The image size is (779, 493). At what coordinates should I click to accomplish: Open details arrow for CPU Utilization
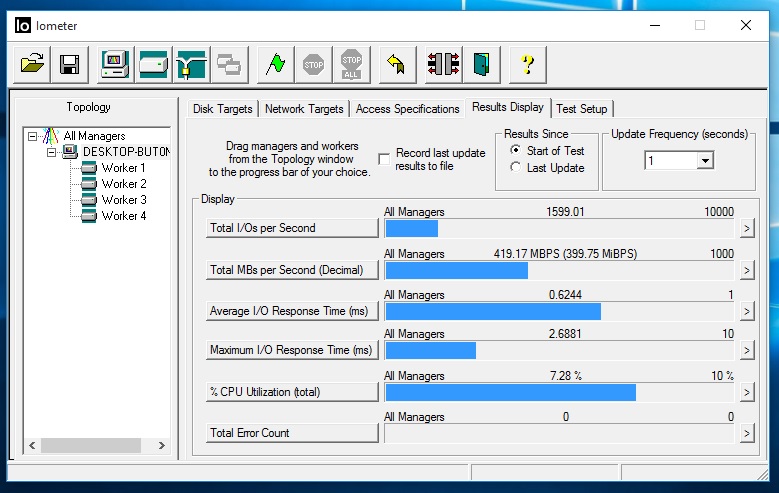tap(747, 392)
